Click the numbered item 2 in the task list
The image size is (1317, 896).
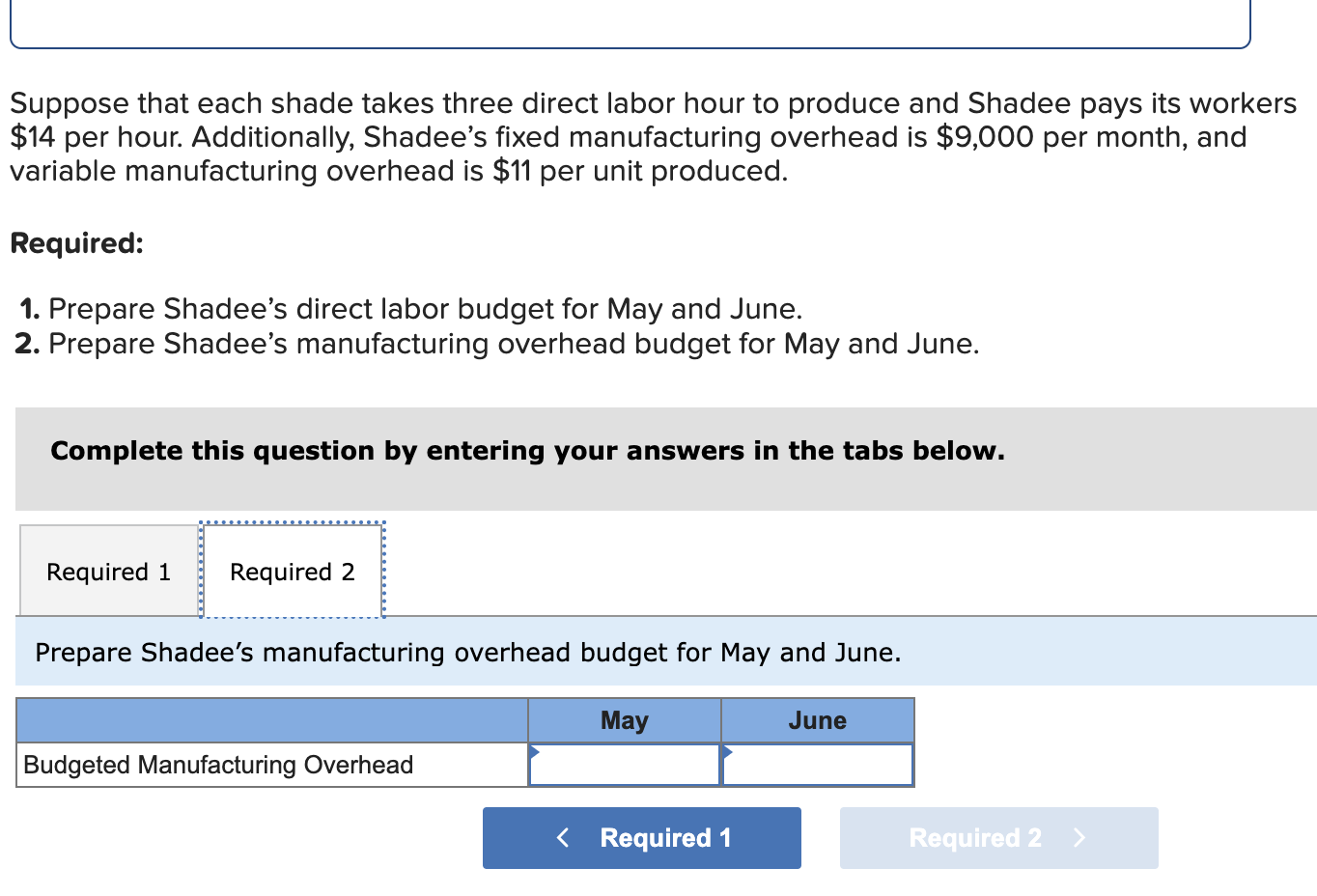(29, 344)
